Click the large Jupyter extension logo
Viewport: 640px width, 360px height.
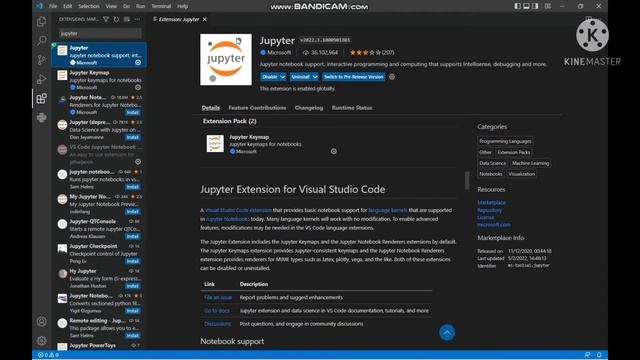point(226,60)
